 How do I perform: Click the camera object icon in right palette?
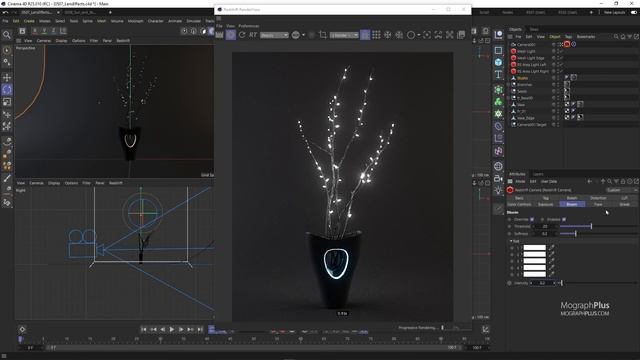pyautogui.click(x=498, y=178)
